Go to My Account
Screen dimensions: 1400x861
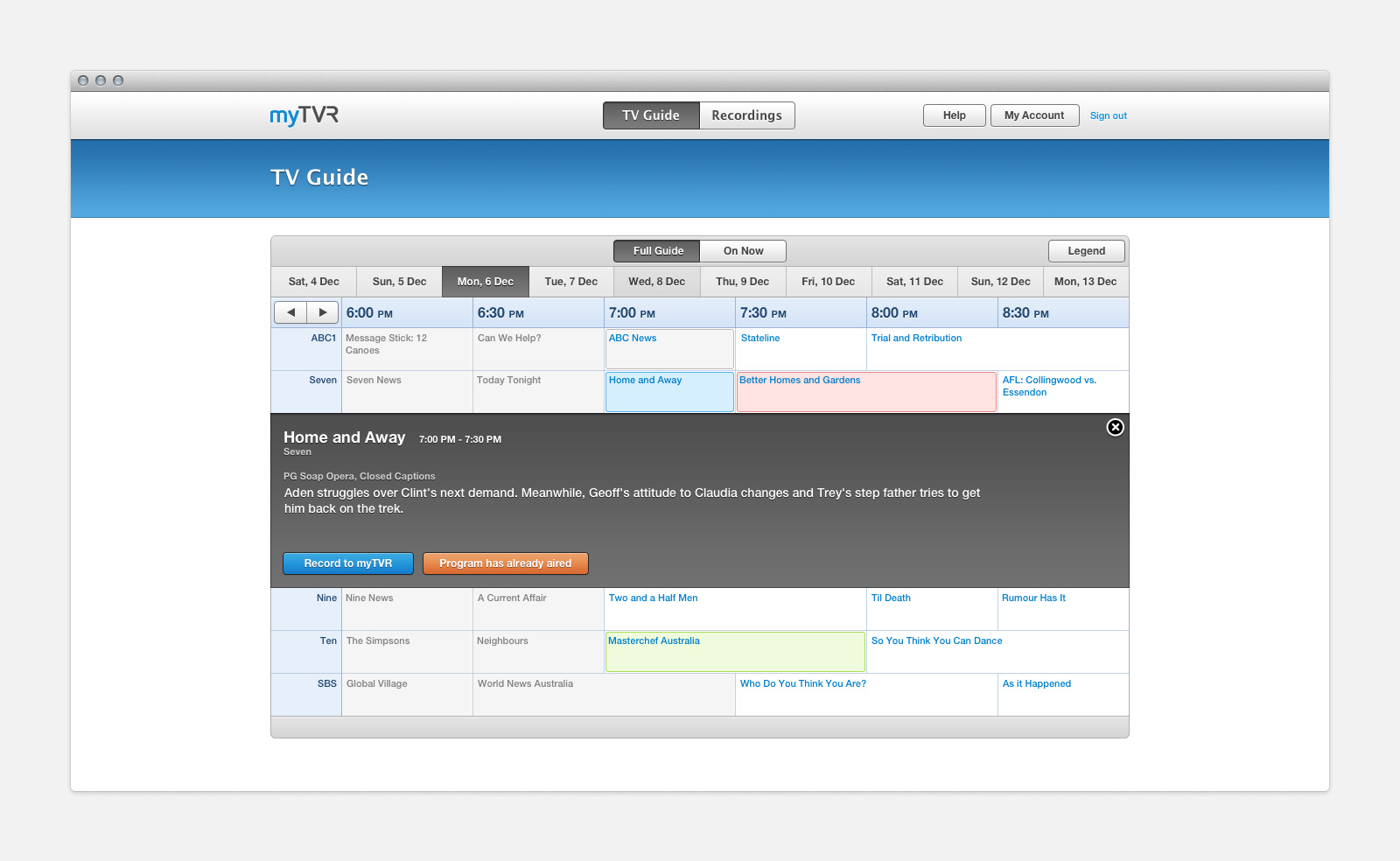1034,115
